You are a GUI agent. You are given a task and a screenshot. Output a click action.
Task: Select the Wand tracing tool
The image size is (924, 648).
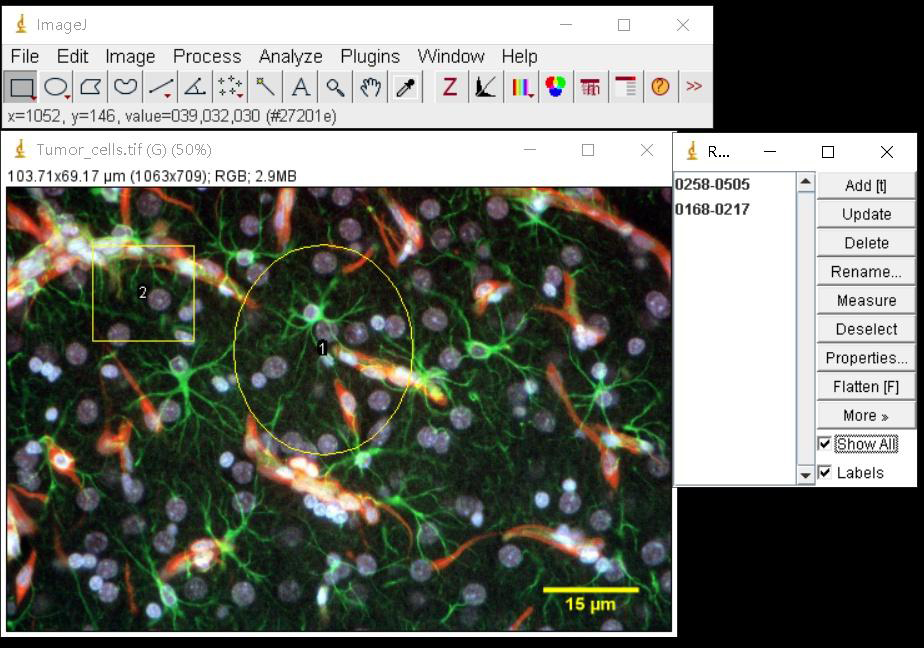tap(265, 88)
